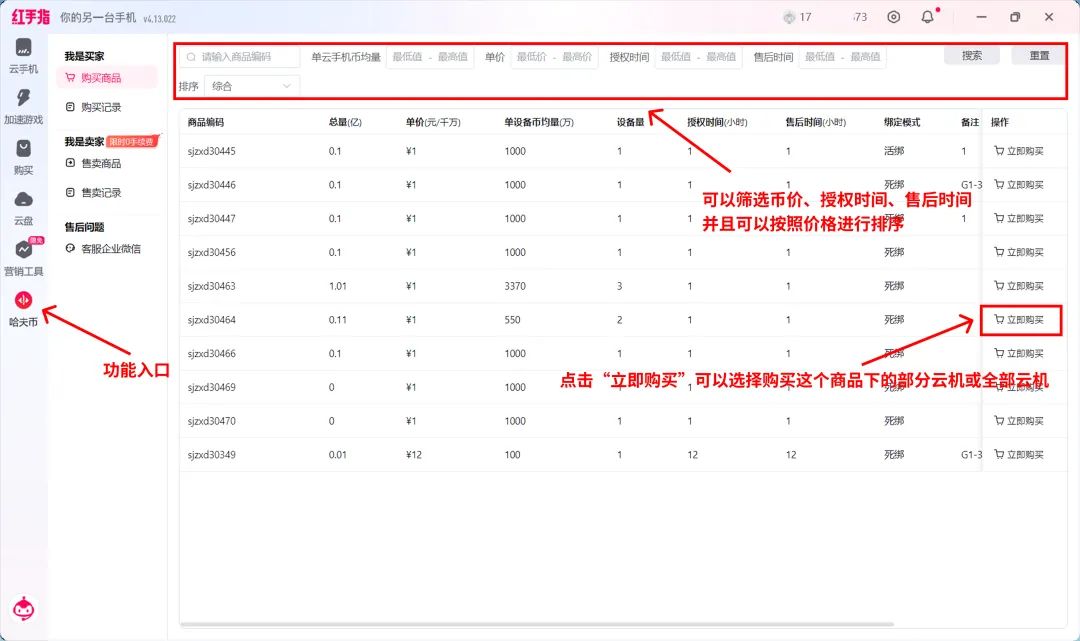The width and height of the screenshot is (1080, 641).
Task: Click 单价 最低价 field
Action: (x=531, y=56)
